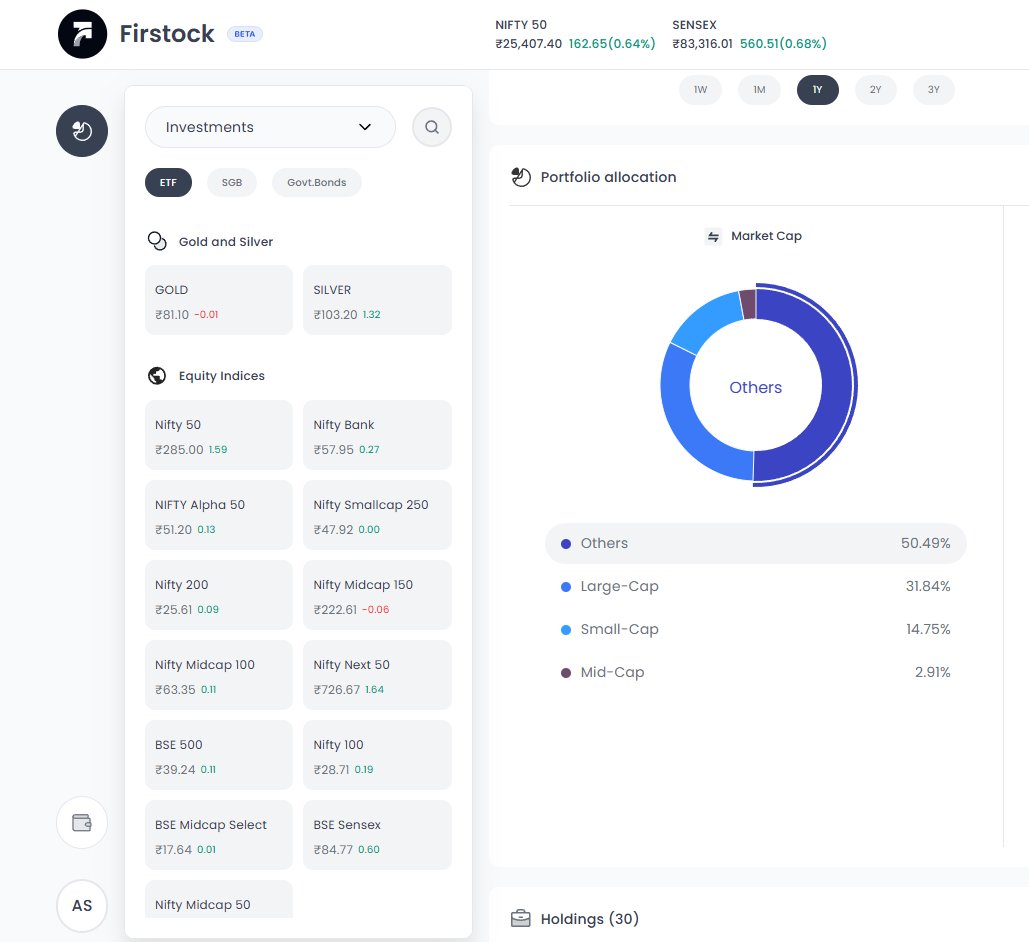Click the Market Cap toggle label

click(766, 236)
